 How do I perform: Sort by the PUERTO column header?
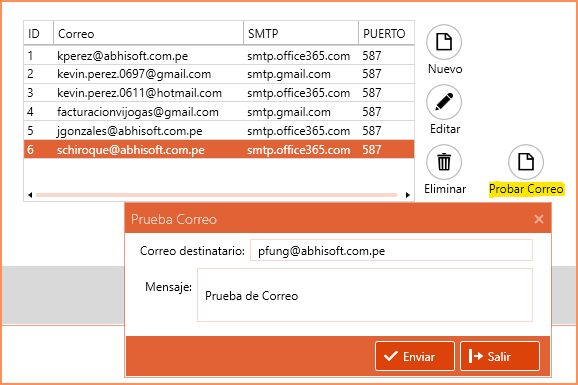click(x=386, y=34)
